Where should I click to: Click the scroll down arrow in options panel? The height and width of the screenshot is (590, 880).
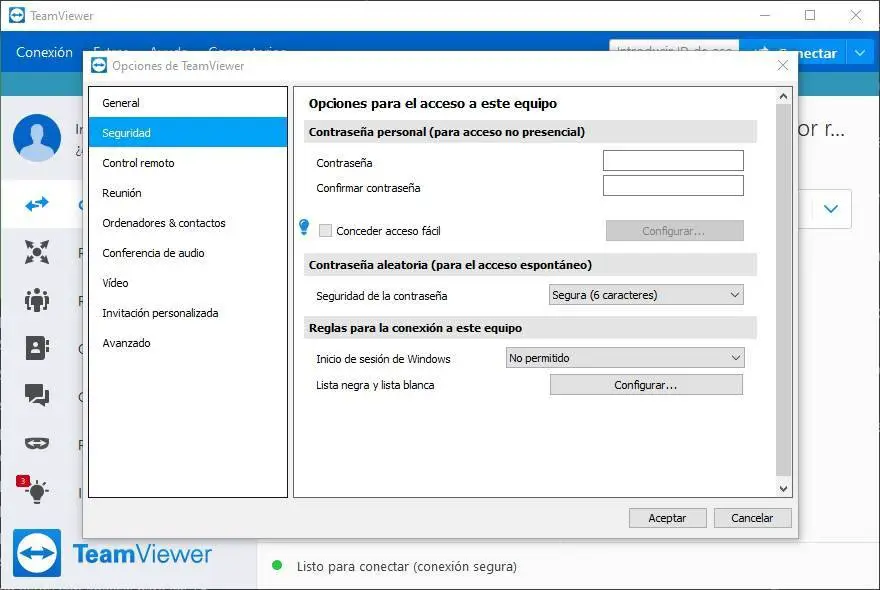click(x=783, y=489)
